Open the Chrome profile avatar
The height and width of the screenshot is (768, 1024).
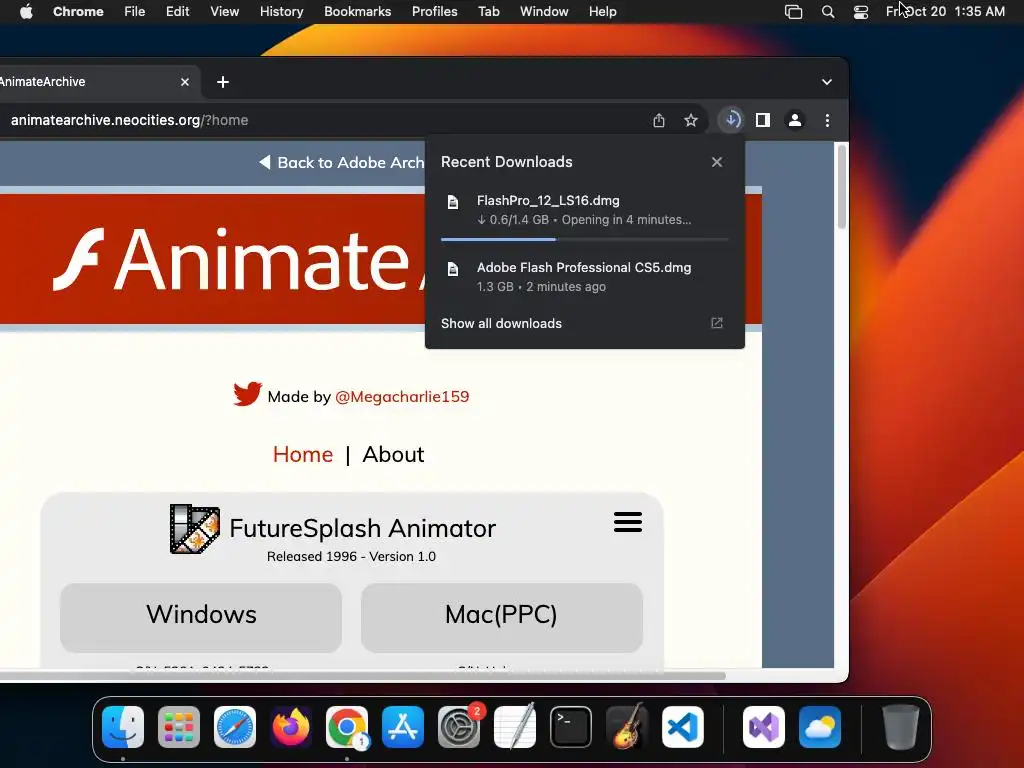[795, 120]
